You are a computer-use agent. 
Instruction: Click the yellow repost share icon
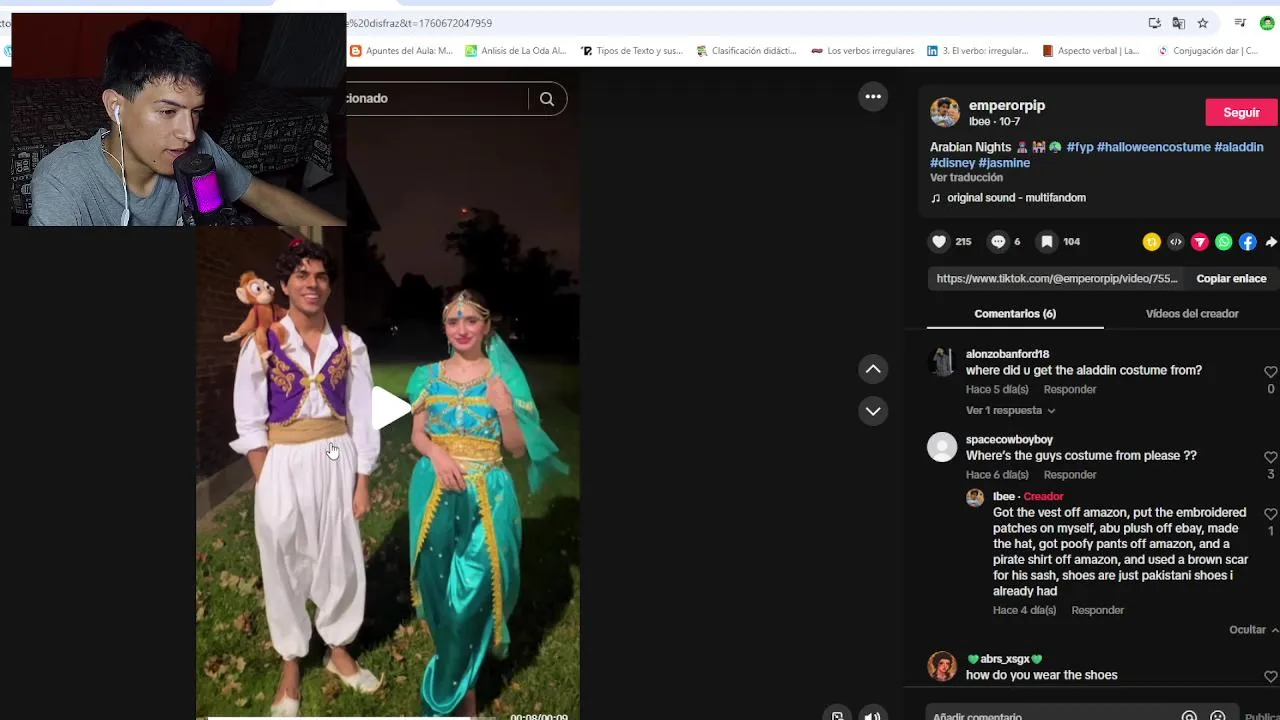pos(1151,242)
